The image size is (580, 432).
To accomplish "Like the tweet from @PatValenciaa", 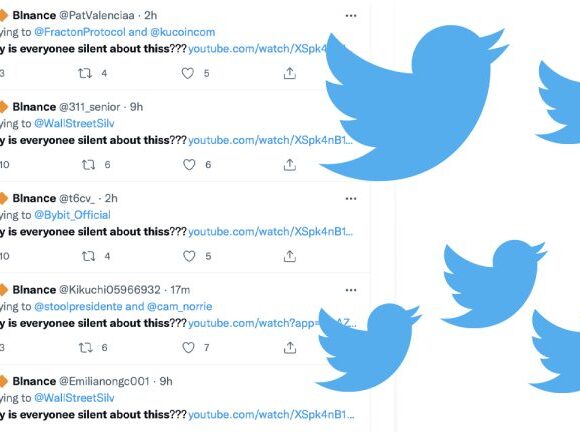I will [188, 73].
